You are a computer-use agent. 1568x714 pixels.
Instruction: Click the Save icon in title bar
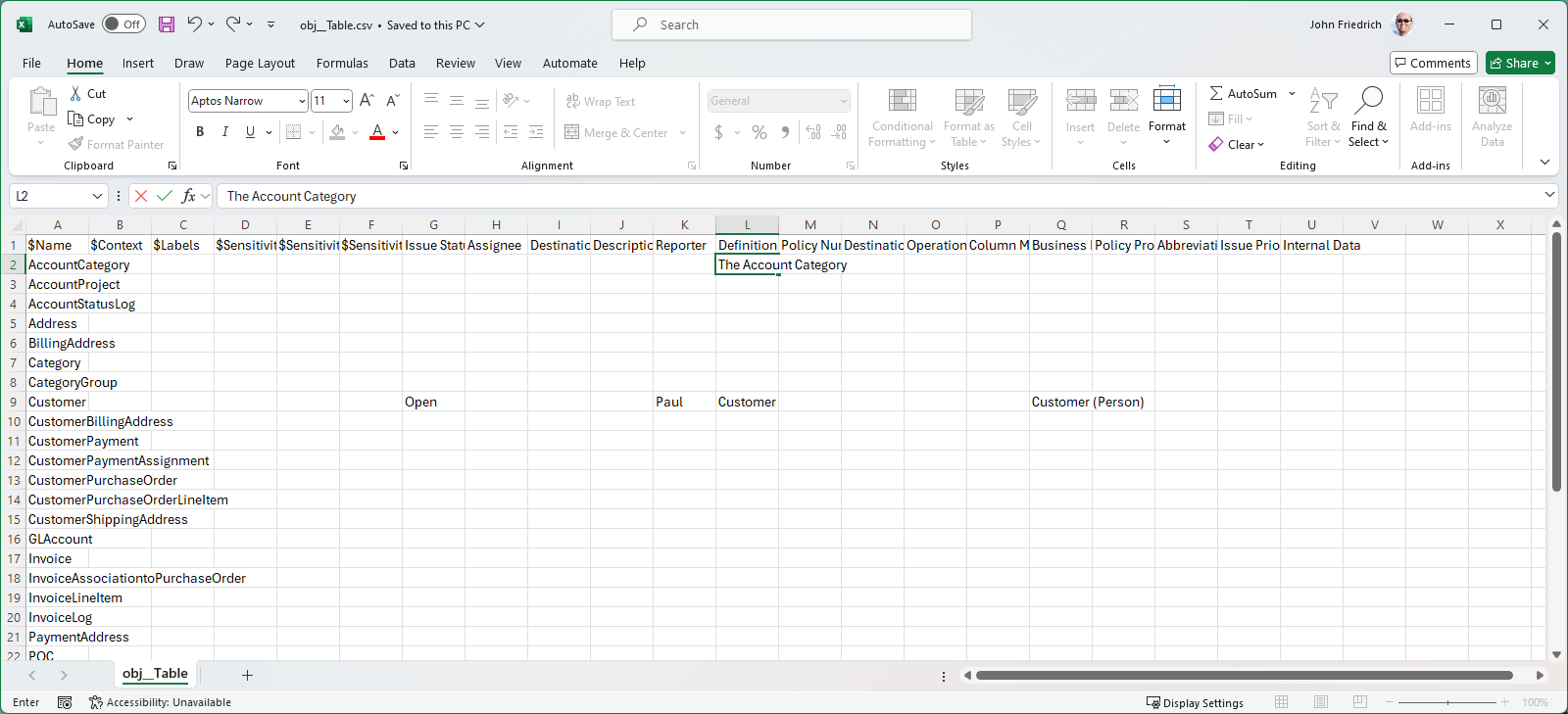(167, 24)
